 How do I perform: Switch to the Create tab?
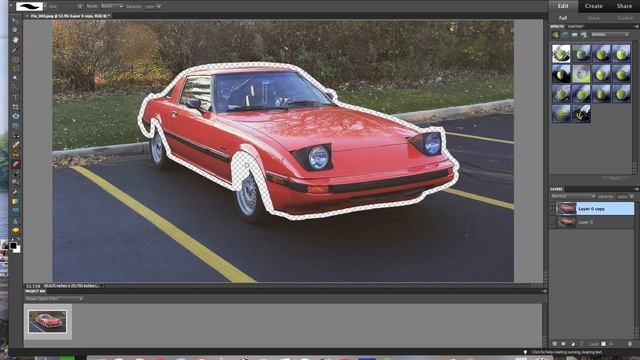point(593,6)
